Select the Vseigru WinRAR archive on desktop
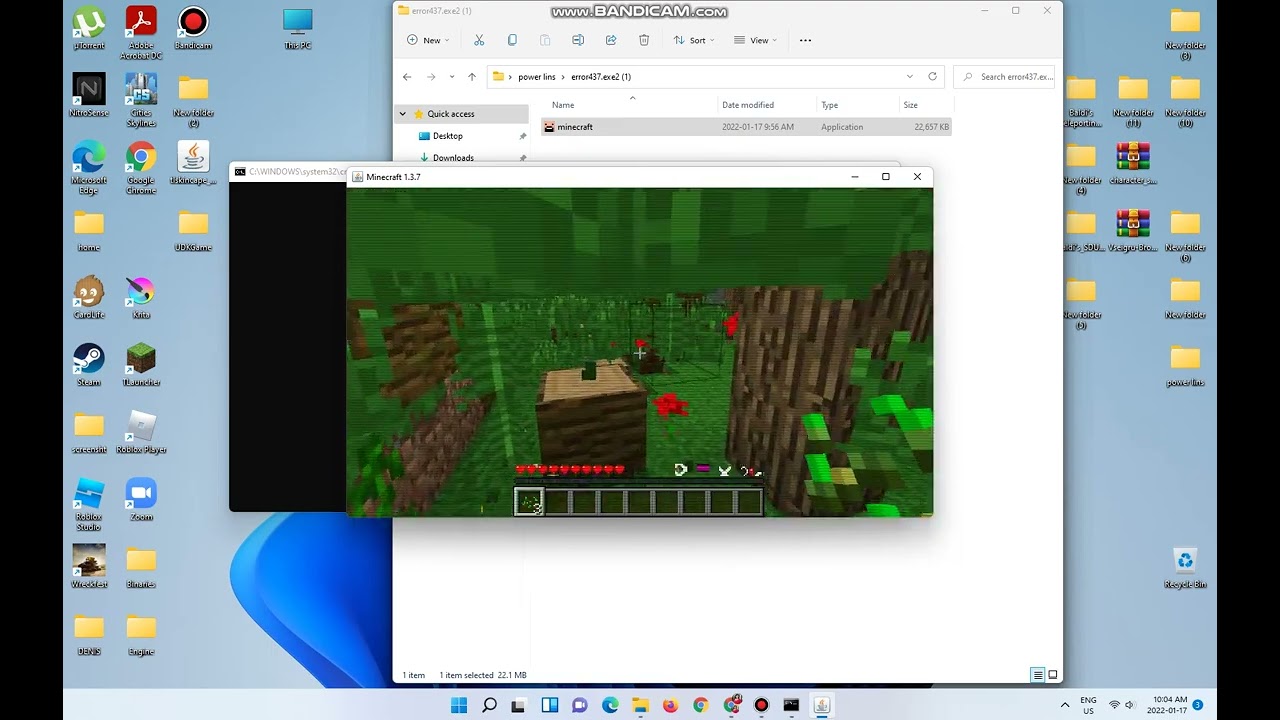The height and width of the screenshot is (720, 1280). [1133, 229]
